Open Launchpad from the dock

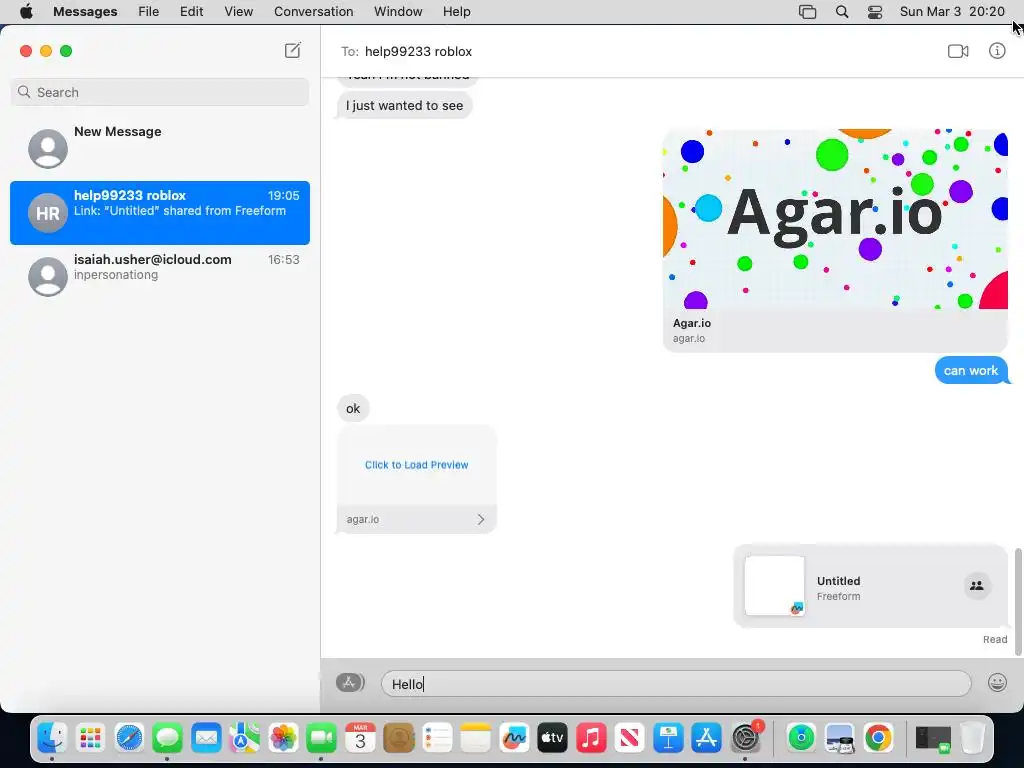click(90, 738)
